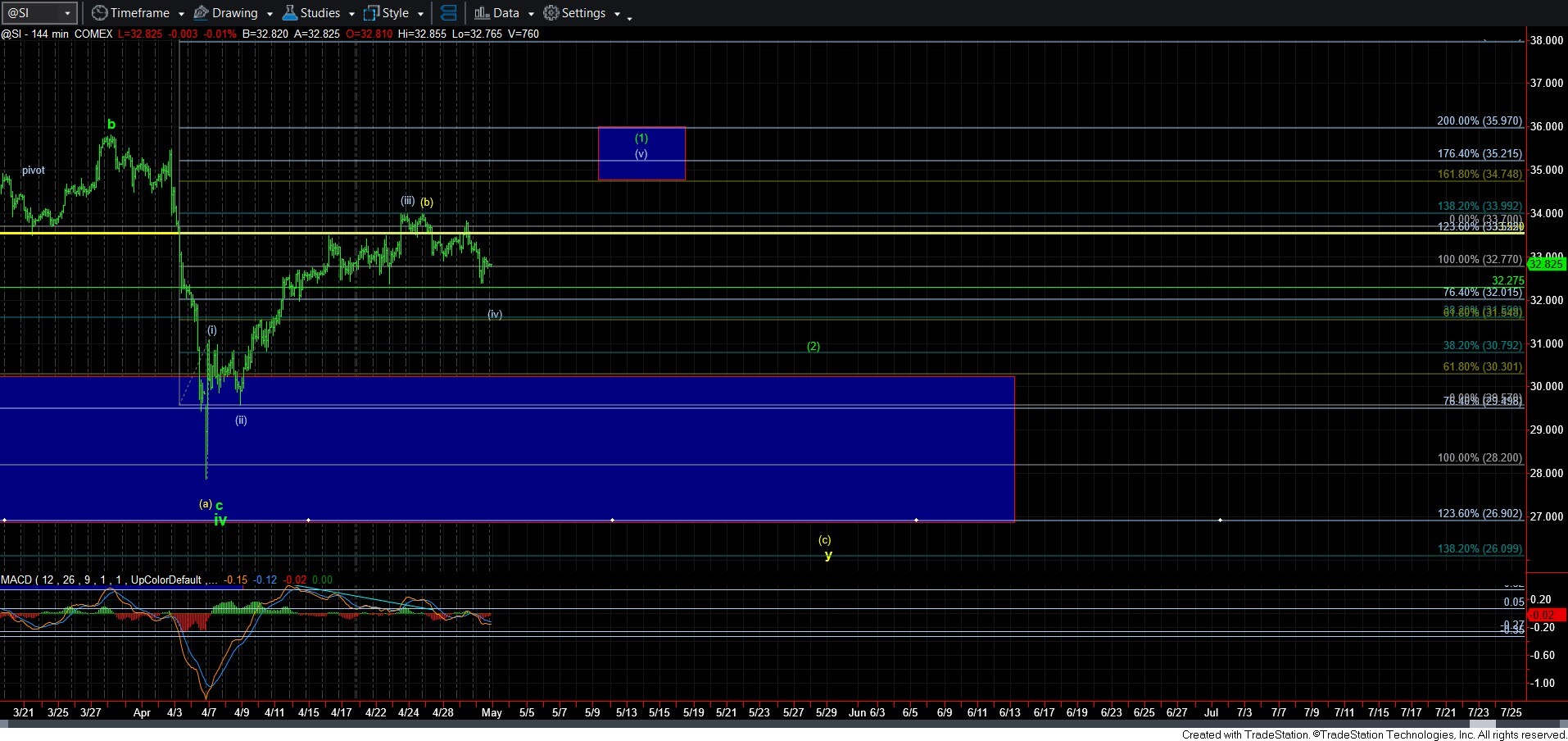
Task: Open the Style menu label
Action: click(x=396, y=13)
